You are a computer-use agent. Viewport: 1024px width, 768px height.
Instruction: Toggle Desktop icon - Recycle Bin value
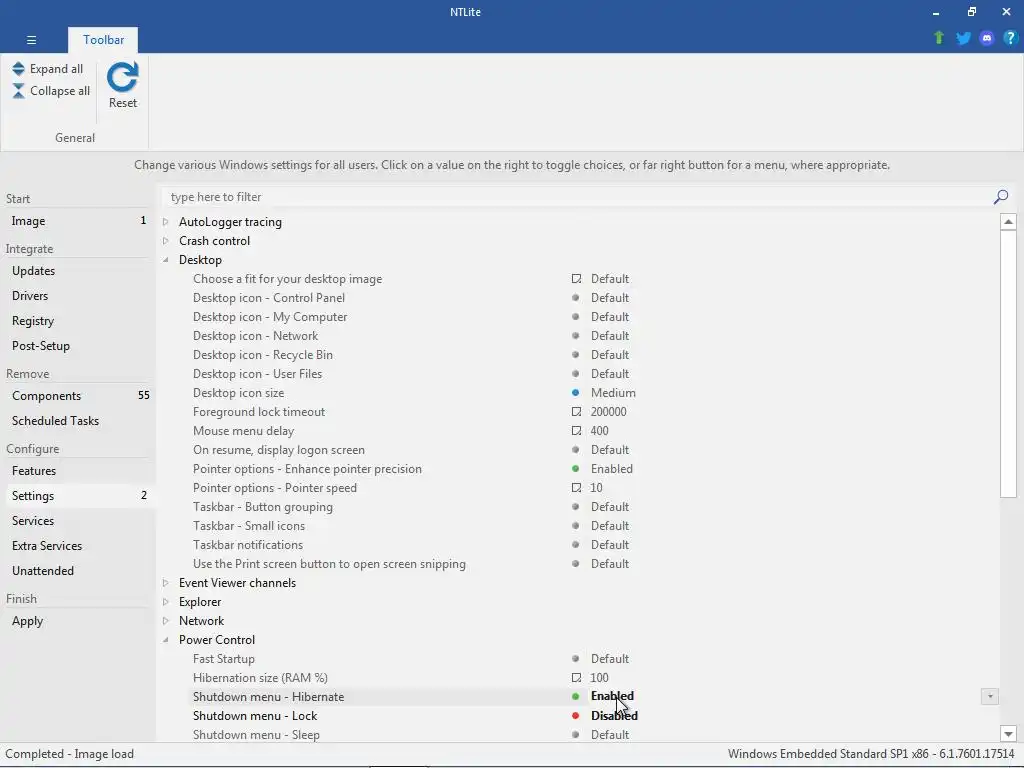click(610, 355)
